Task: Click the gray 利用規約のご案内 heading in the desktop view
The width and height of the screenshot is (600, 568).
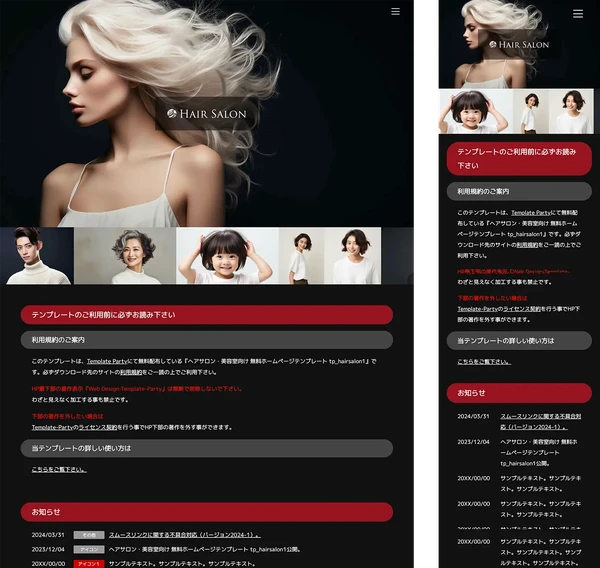Action: click(207, 340)
